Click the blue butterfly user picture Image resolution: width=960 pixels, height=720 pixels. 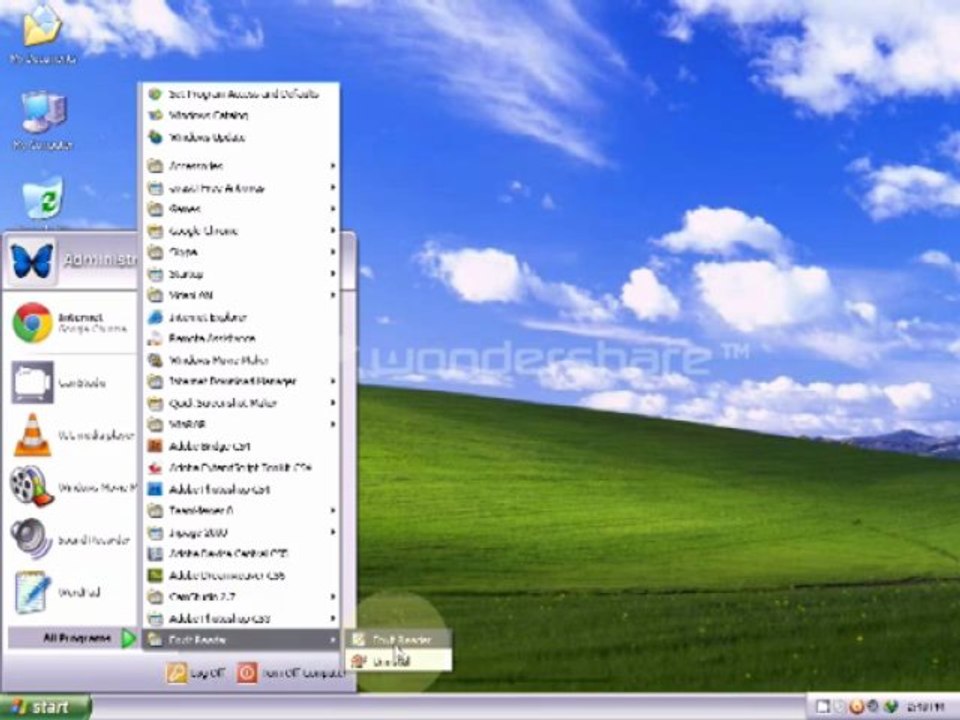pos(32,262)
